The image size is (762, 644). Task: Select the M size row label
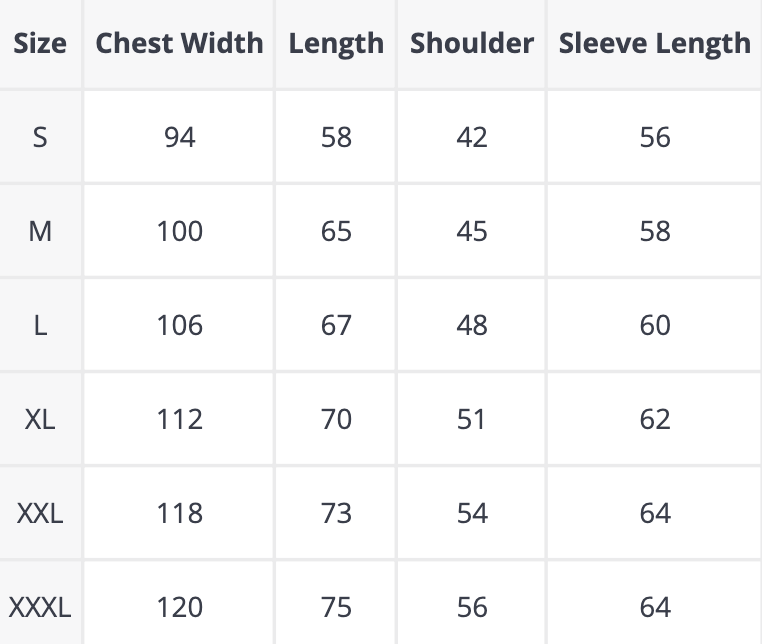pyautogui.click(x=40, y=231)
